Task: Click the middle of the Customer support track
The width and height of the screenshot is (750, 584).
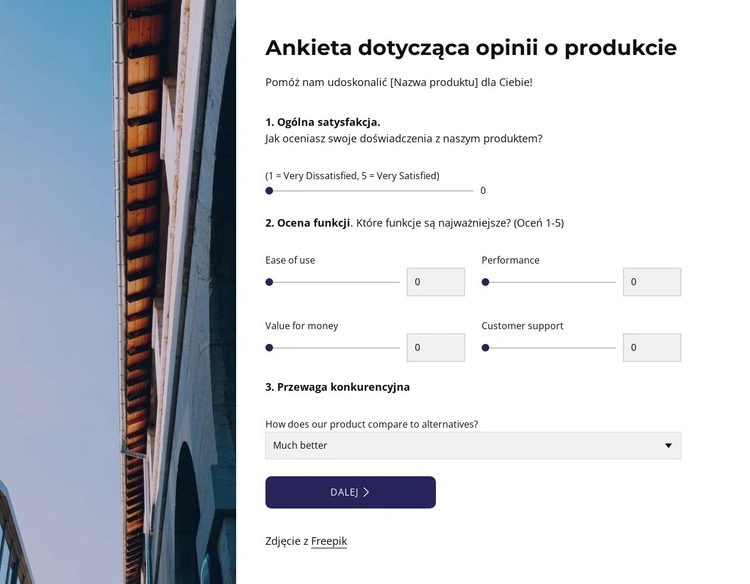Action: (x=549, y=348)
